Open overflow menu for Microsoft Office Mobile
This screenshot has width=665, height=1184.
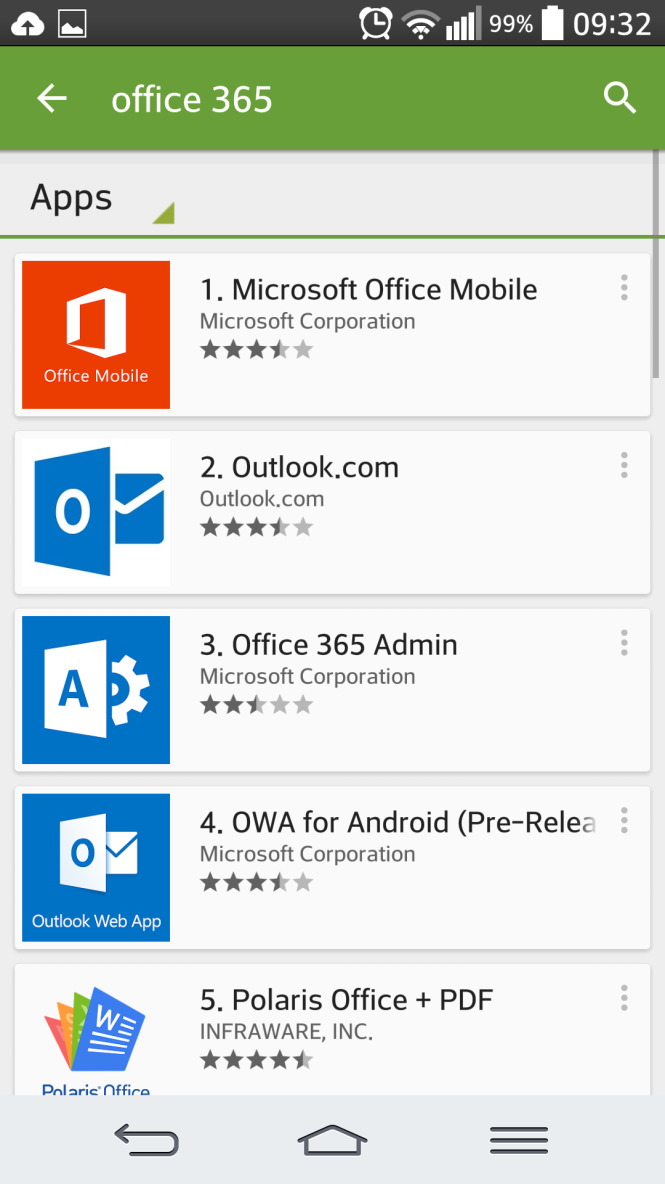624,288
